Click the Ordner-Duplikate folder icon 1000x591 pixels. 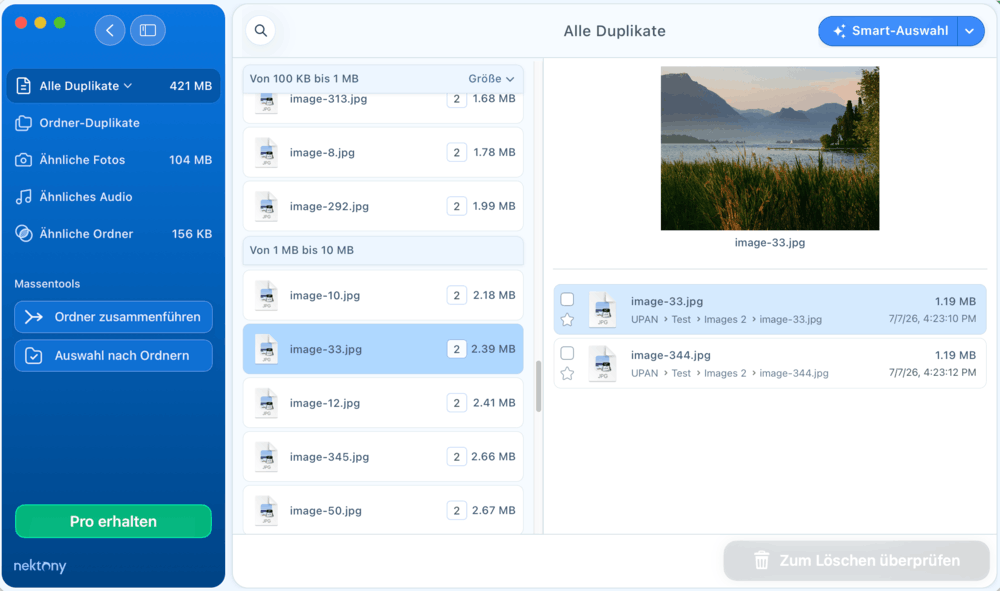pyautogui.click(x=24, y=123)
